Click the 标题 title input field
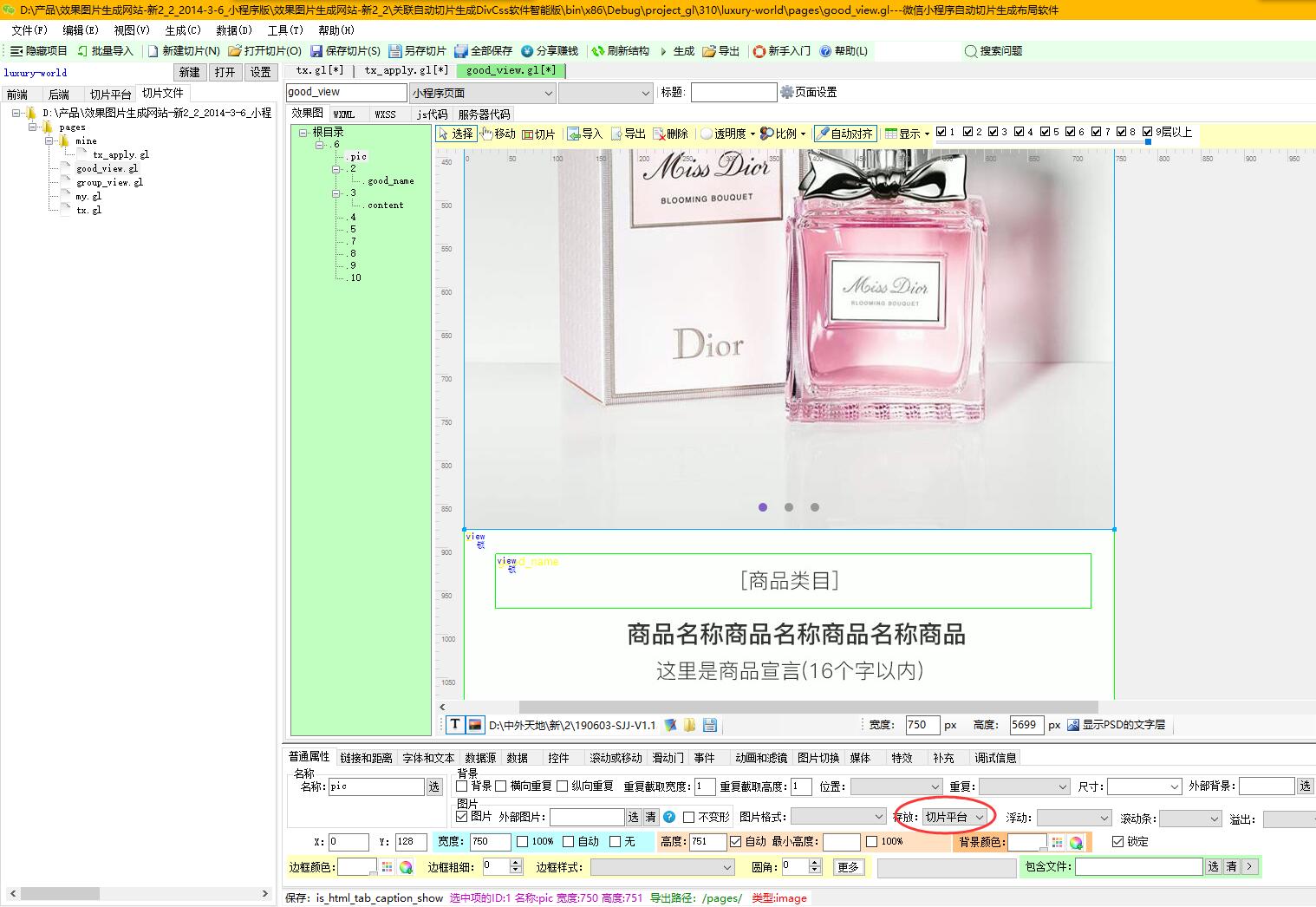Screen dimensions: 1316x907 click(733, 92)
